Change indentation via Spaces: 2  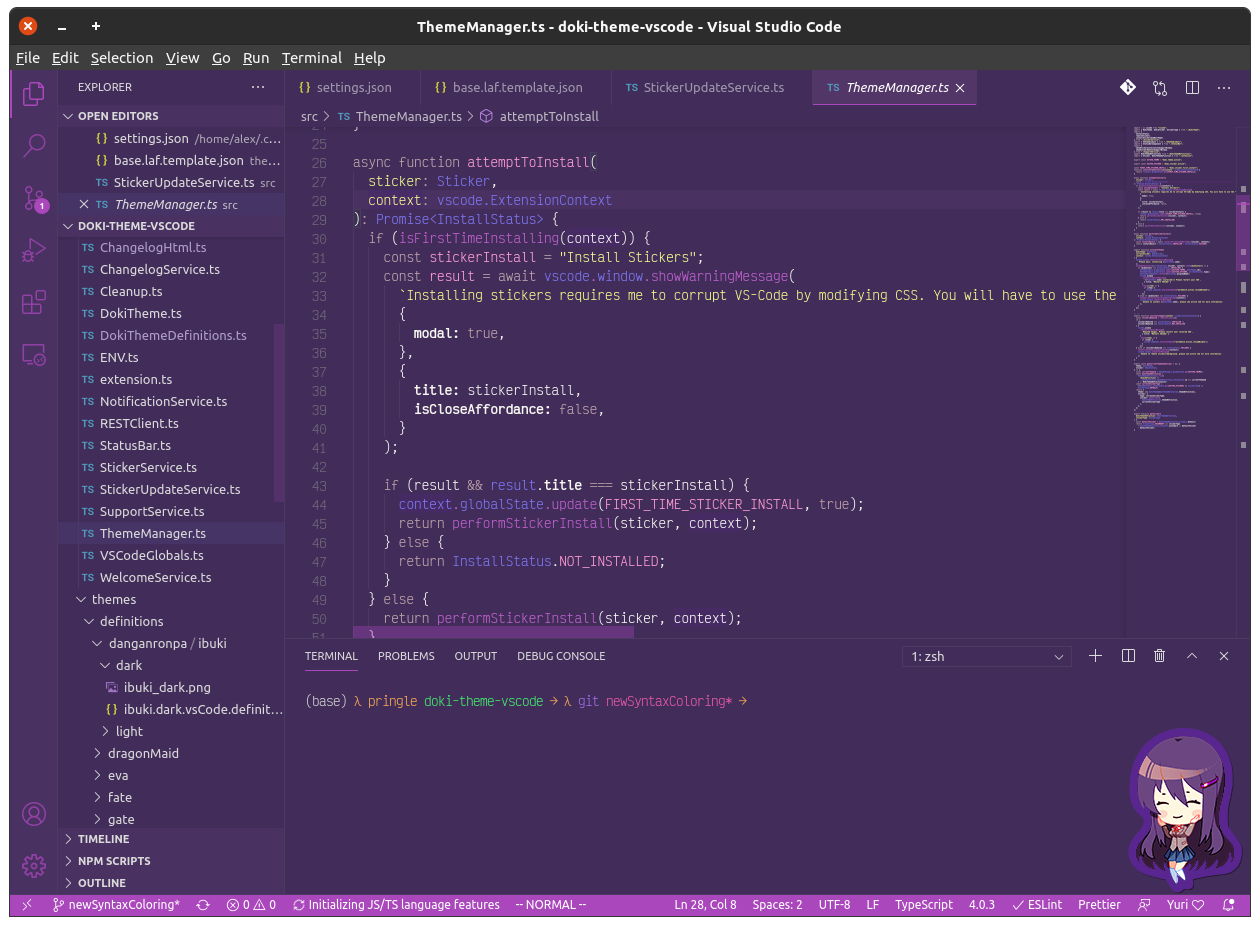(x=777, y=905)
